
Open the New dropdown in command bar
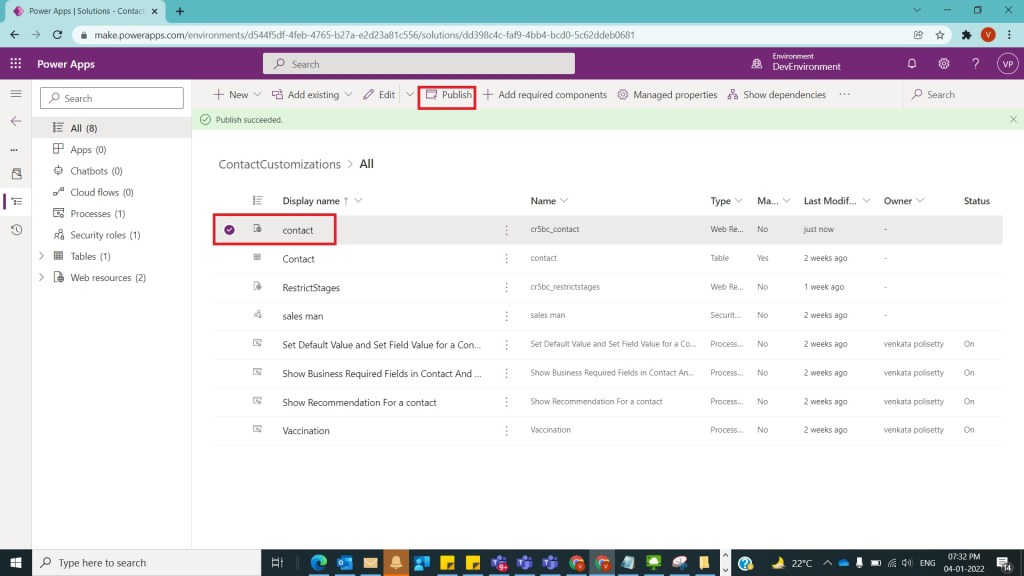coord(237,95)
